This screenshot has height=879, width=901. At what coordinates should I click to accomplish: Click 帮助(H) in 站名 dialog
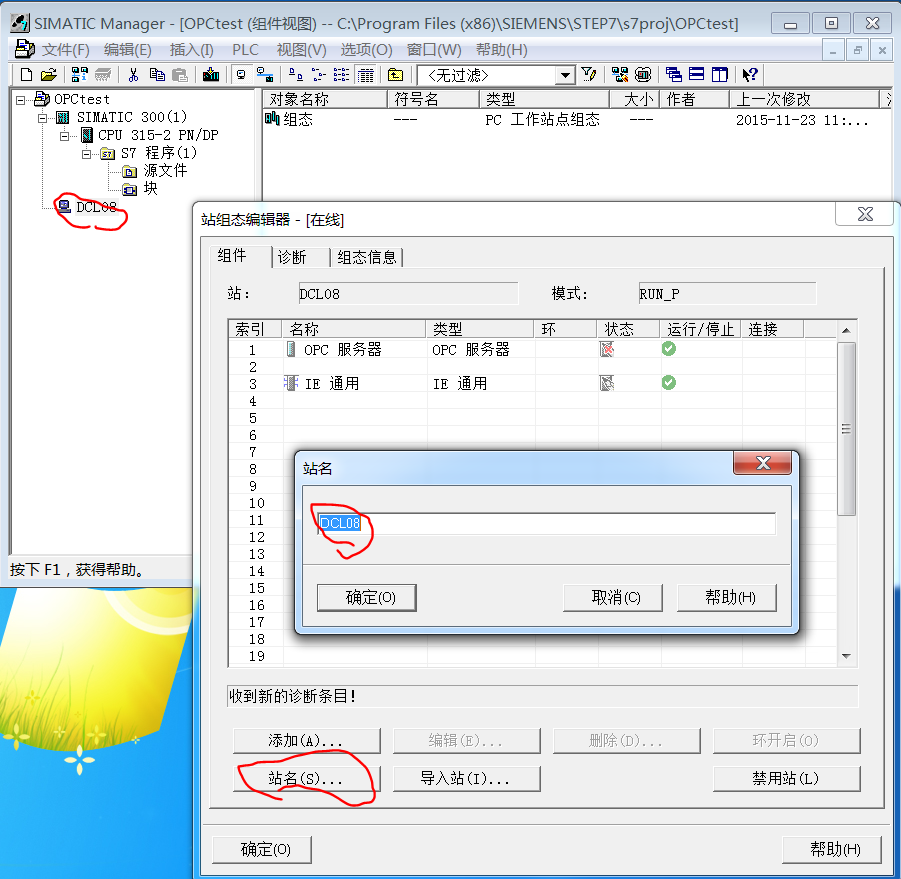pyautogui.click(x=727, y=597)
